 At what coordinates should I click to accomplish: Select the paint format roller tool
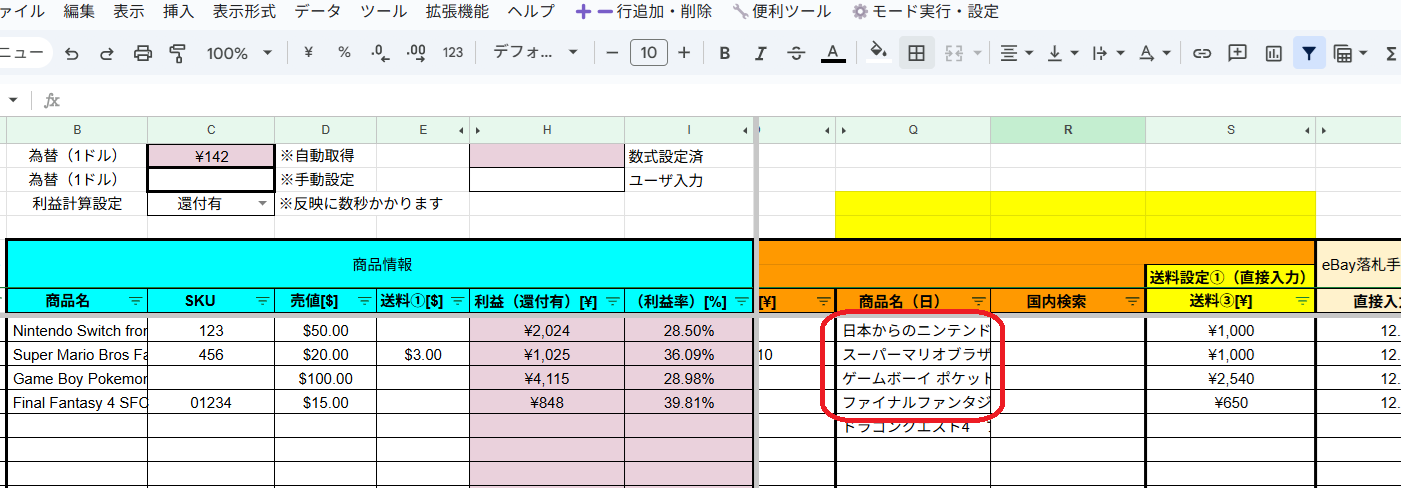coord(178,53)
